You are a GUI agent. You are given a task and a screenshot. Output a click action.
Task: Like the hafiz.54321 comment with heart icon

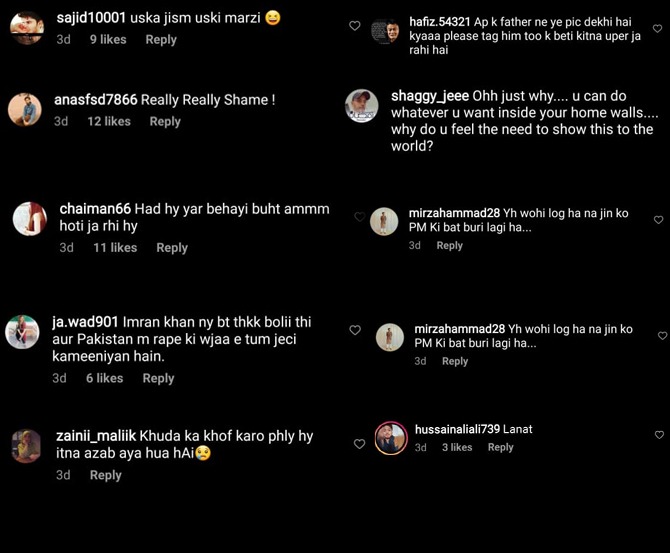354,26
